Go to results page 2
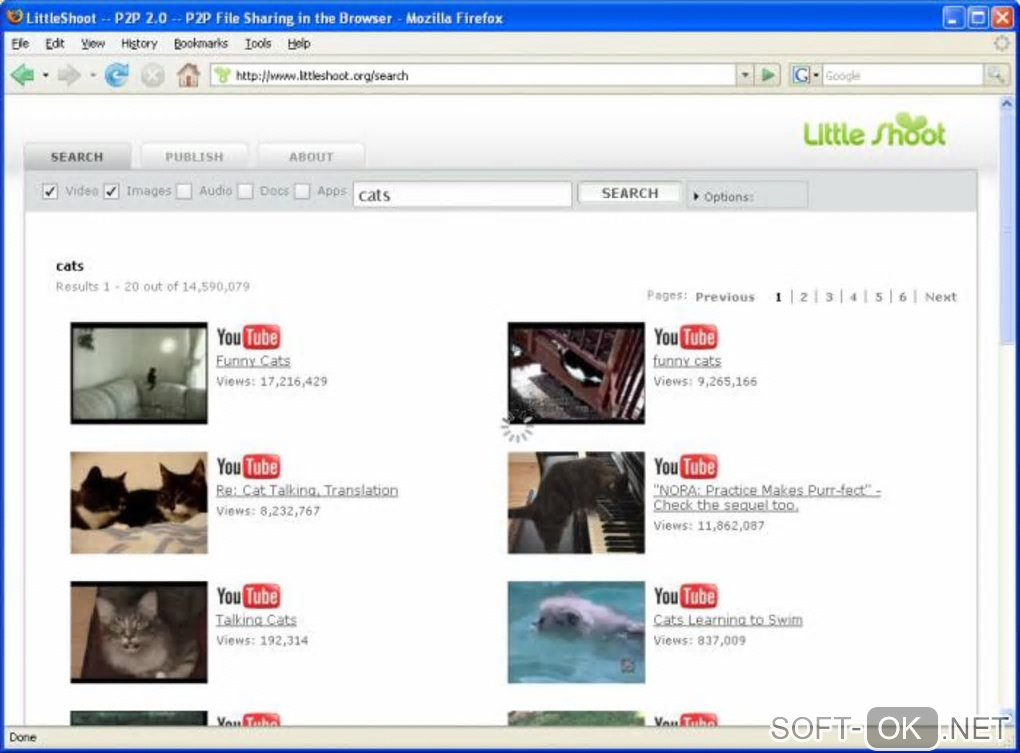This screenshot has width=1020, height=753. (803, 297)
